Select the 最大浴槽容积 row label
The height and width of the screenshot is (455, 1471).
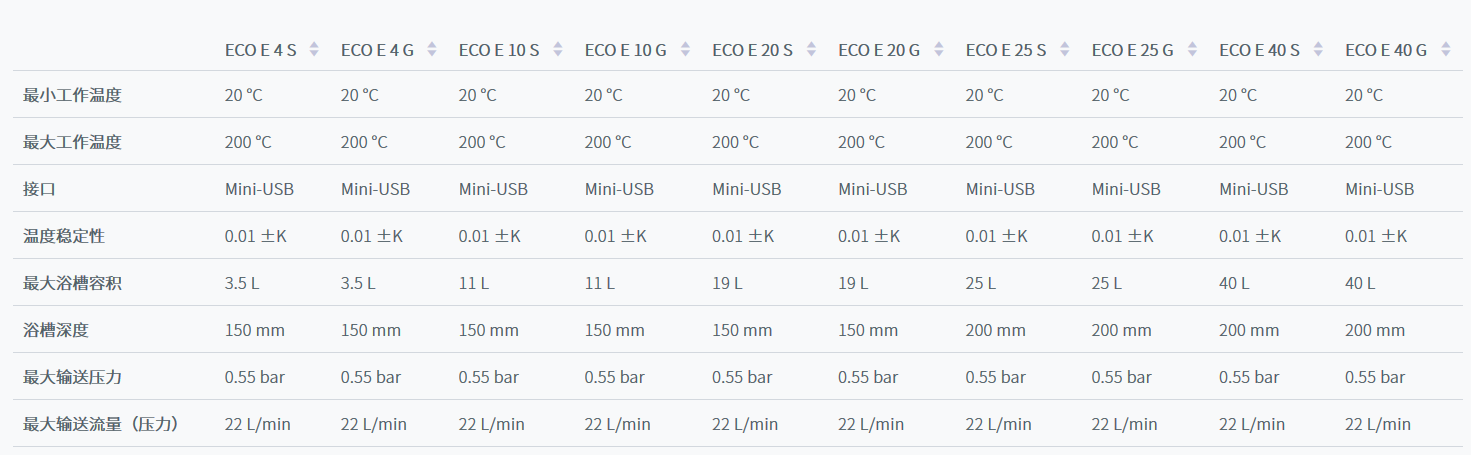[x=72, y=283]
